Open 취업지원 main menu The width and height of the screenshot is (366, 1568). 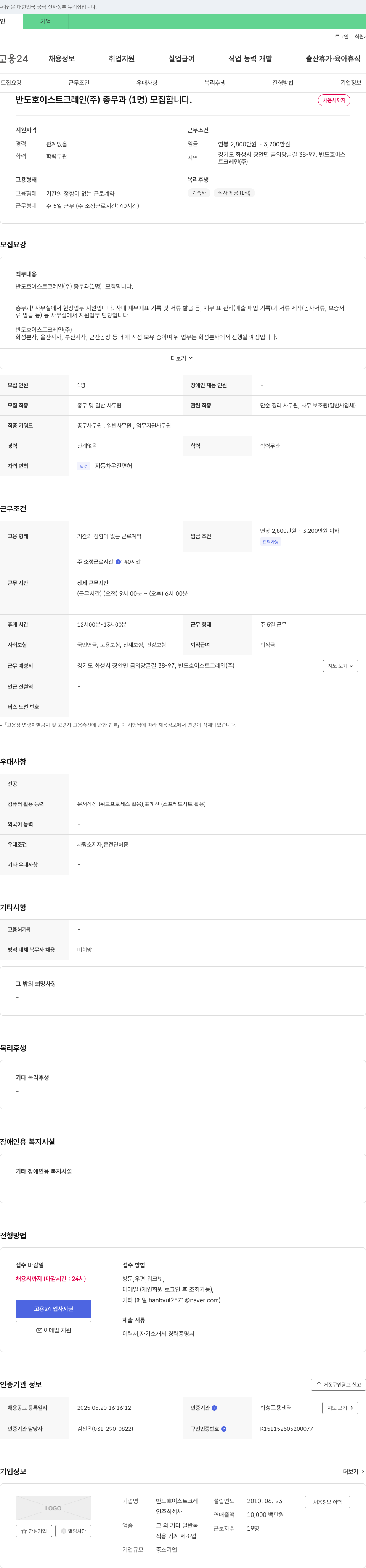click(122, 59)
